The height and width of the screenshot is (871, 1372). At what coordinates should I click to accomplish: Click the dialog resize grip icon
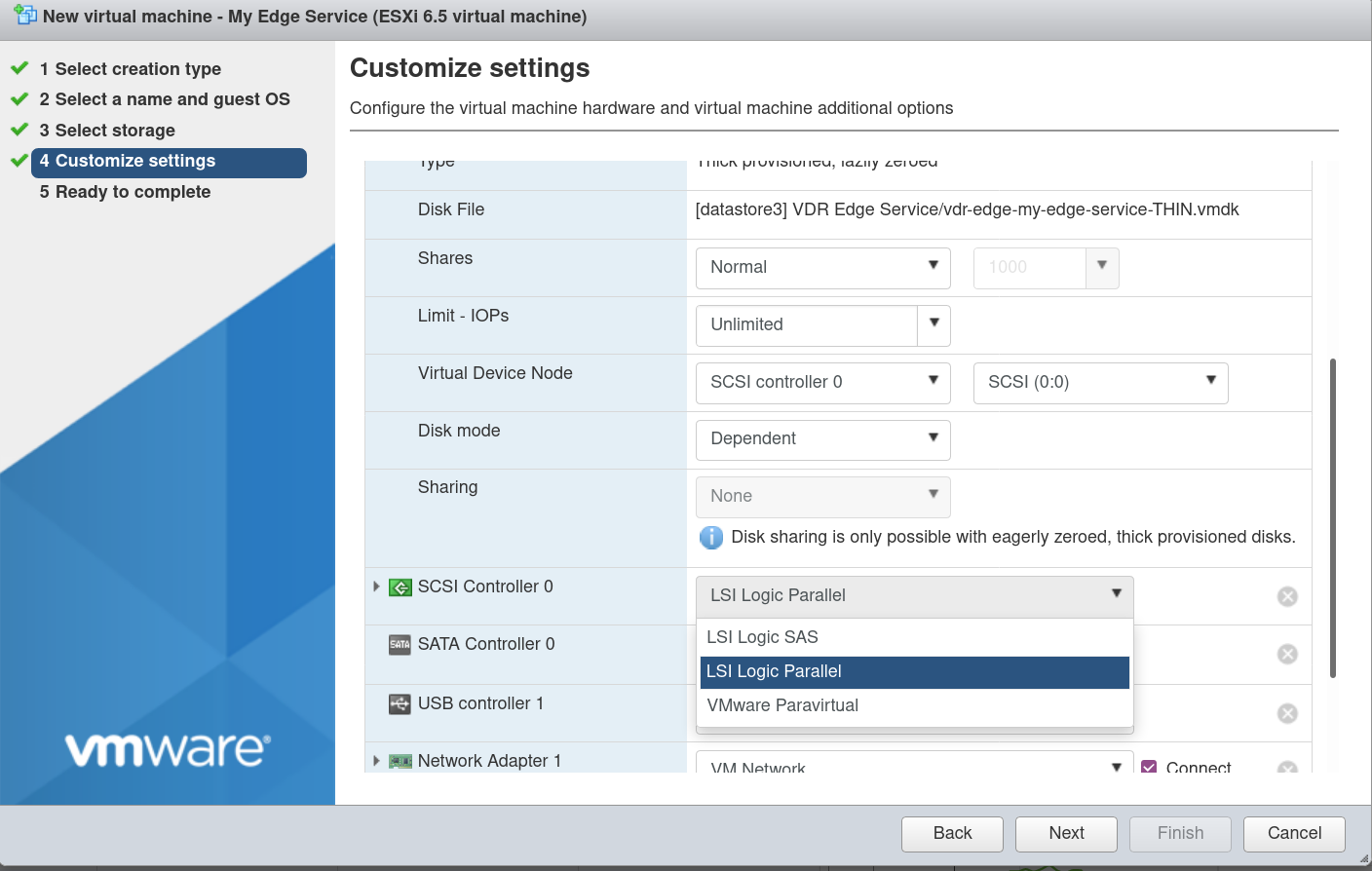[x=1363, y=857]
